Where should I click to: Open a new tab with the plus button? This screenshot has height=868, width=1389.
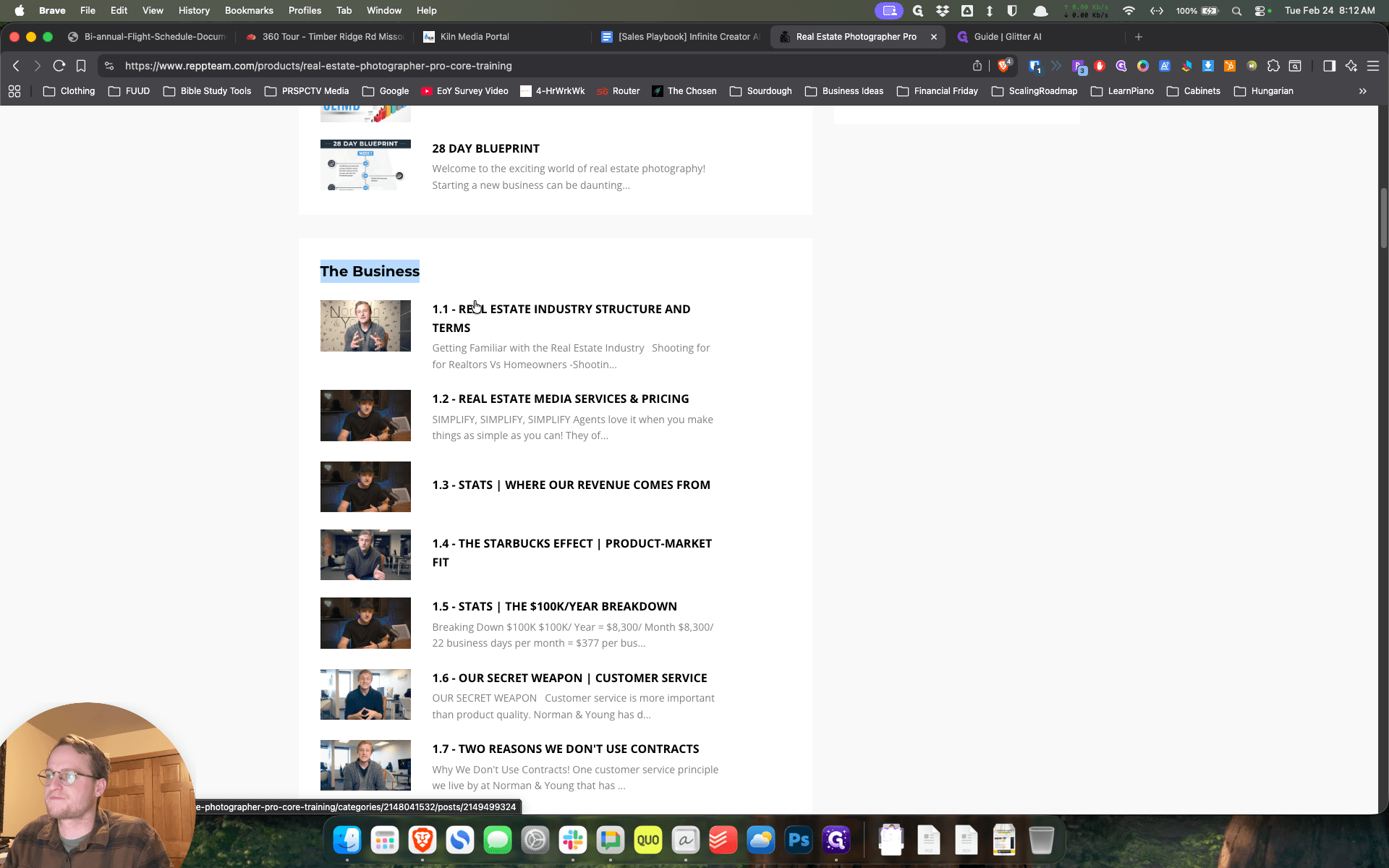[x=1139, y=37]
